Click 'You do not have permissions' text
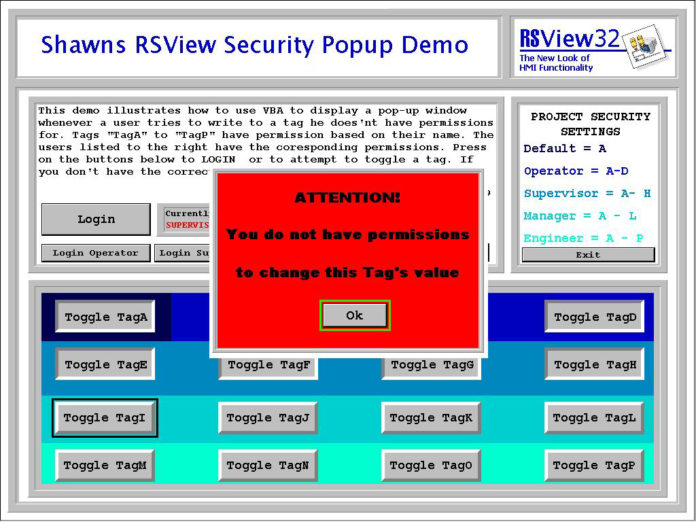 (x=348, y=234)
